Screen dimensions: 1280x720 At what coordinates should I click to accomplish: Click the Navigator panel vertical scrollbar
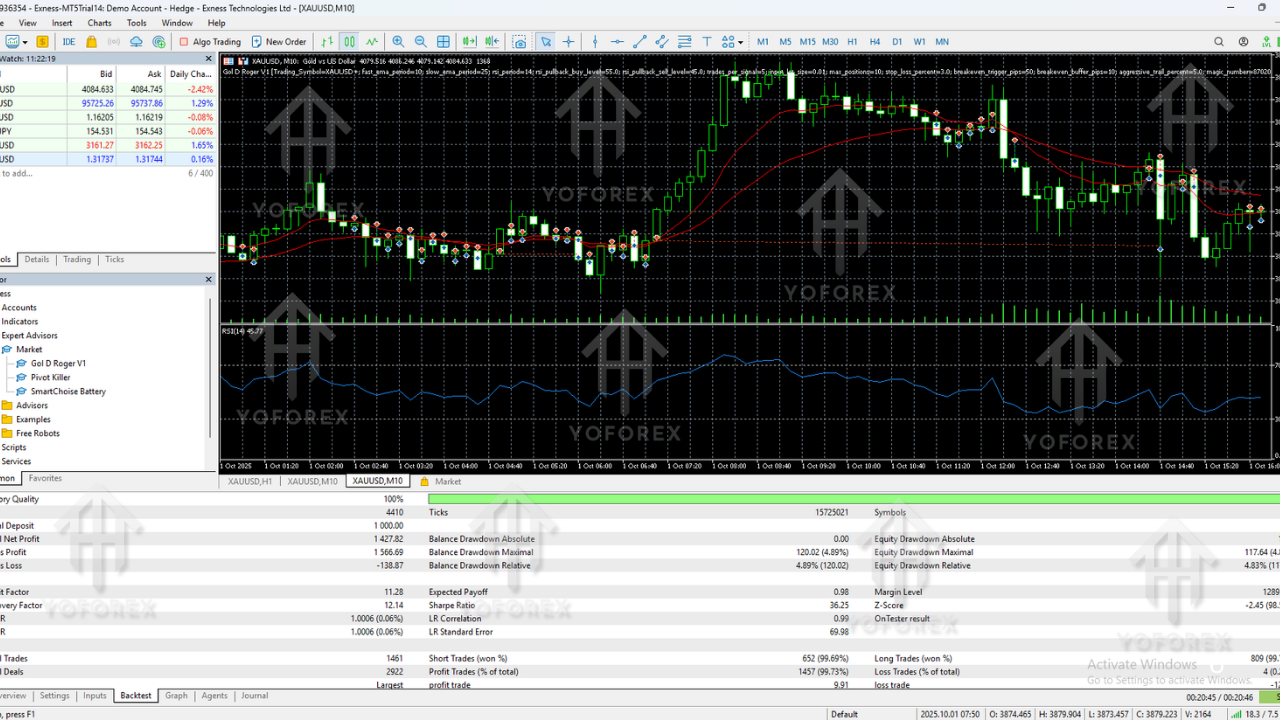[x=211, y=370]
